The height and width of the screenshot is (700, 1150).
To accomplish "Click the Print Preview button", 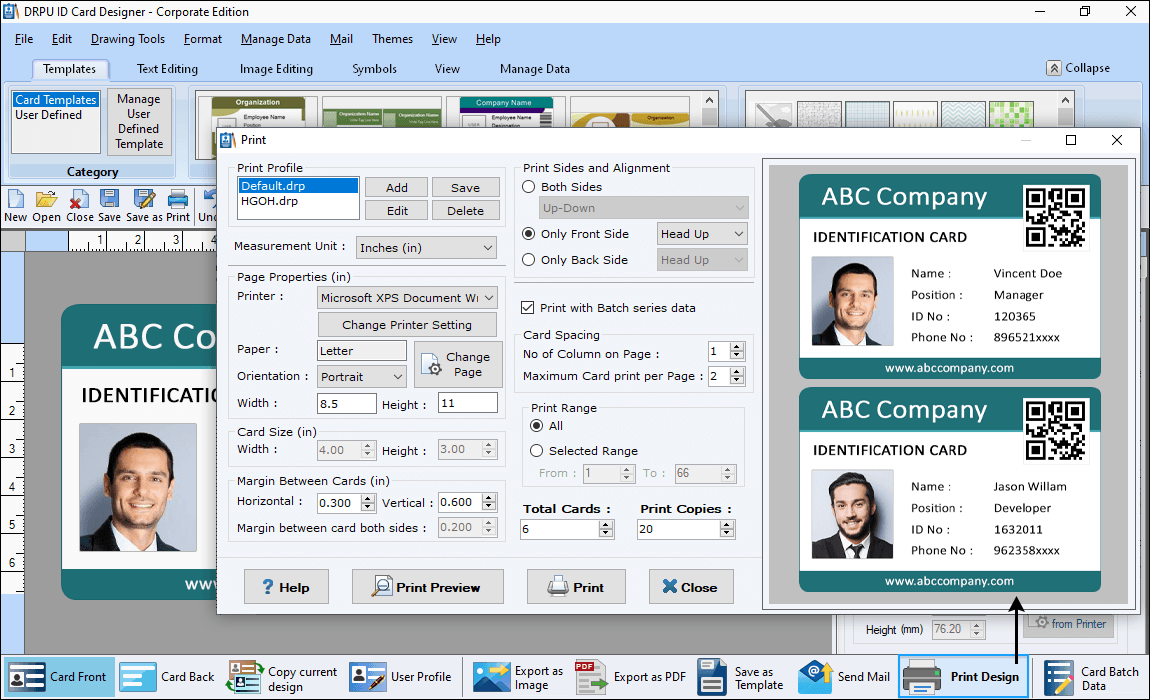I will coord(428,587).
